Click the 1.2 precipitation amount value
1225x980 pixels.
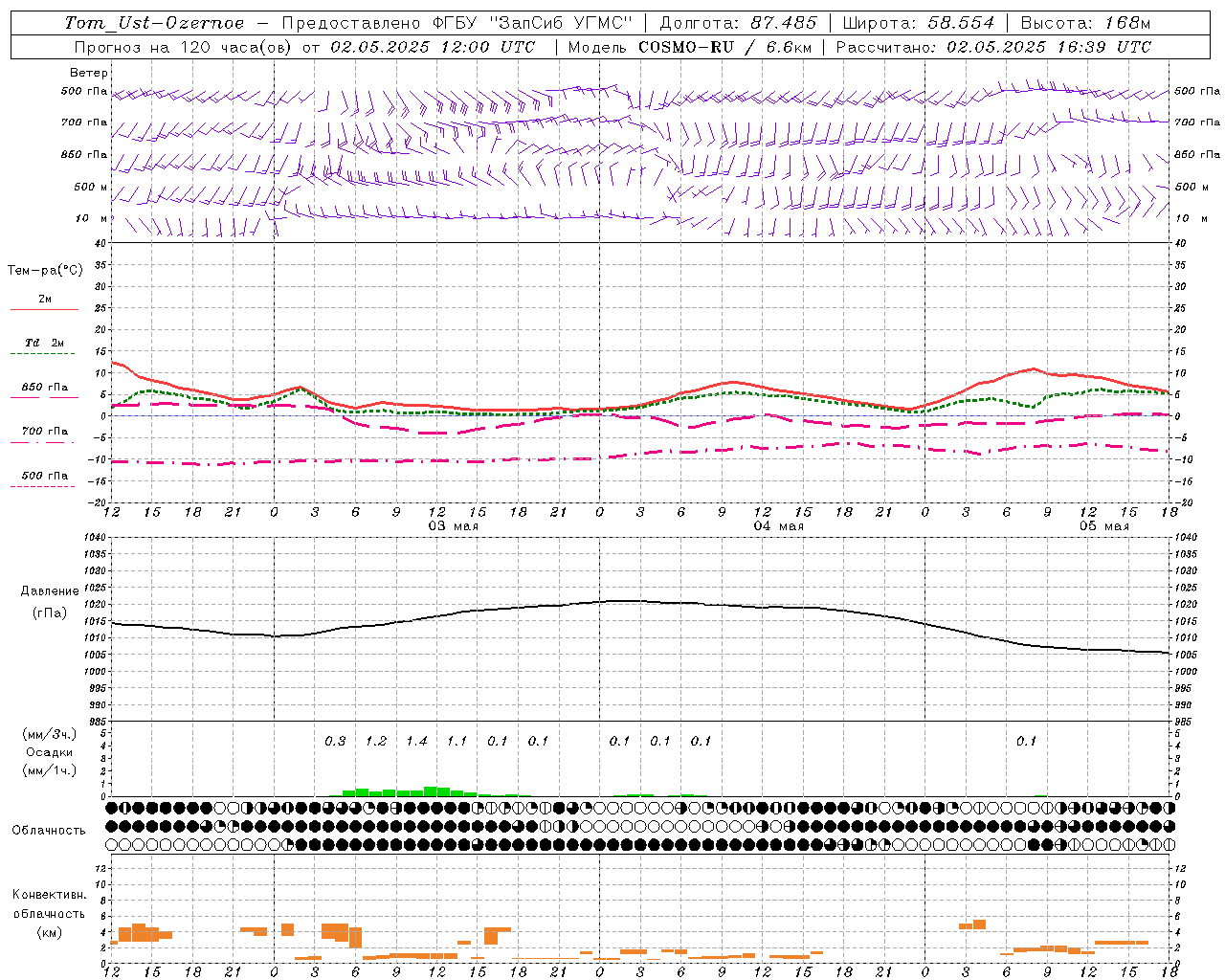click(x=376, y=741)
